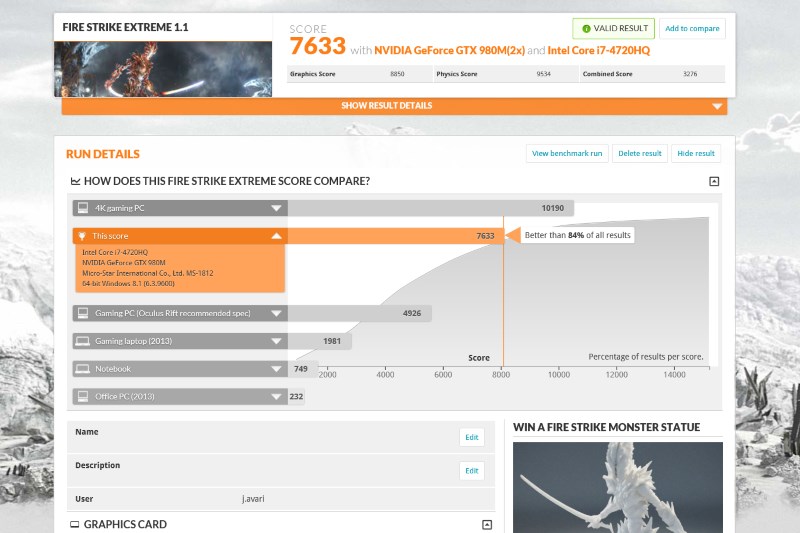Click the Graphics Card section icon
This screenshot has height=533, width=800.
(74, 524)
